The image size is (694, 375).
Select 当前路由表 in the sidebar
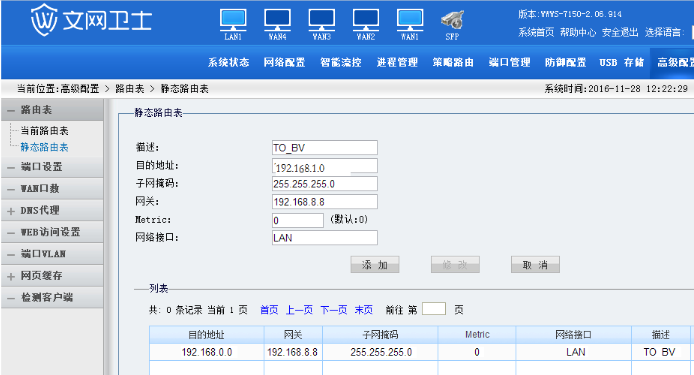click(x=44, y=131)
